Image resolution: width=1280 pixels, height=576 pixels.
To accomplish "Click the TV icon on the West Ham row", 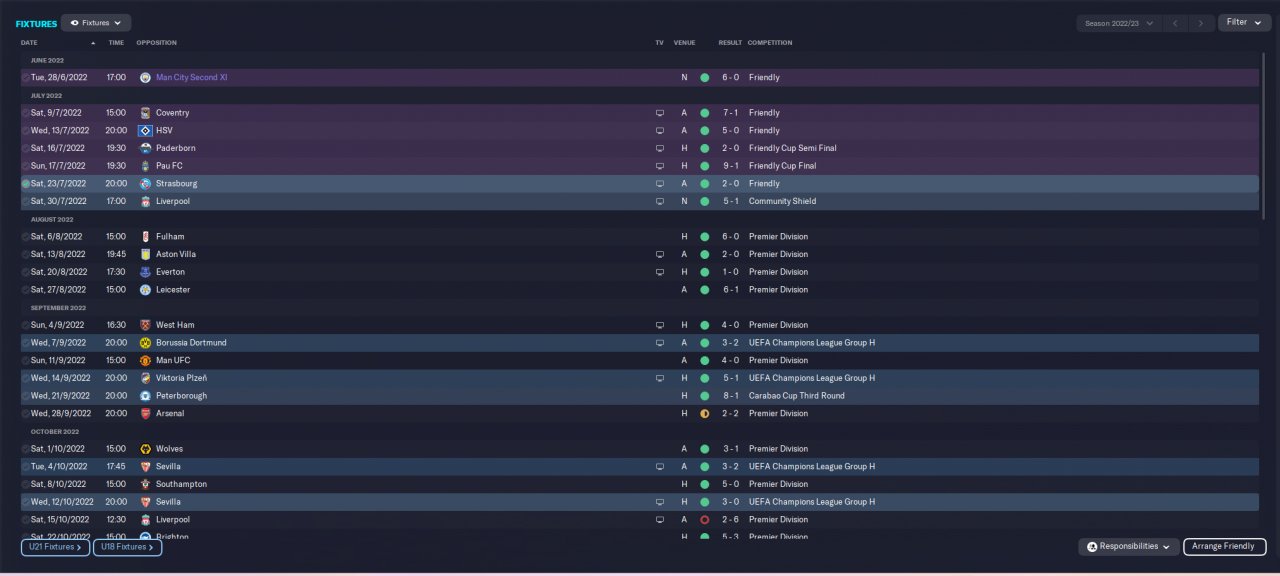I will [660, 326].
